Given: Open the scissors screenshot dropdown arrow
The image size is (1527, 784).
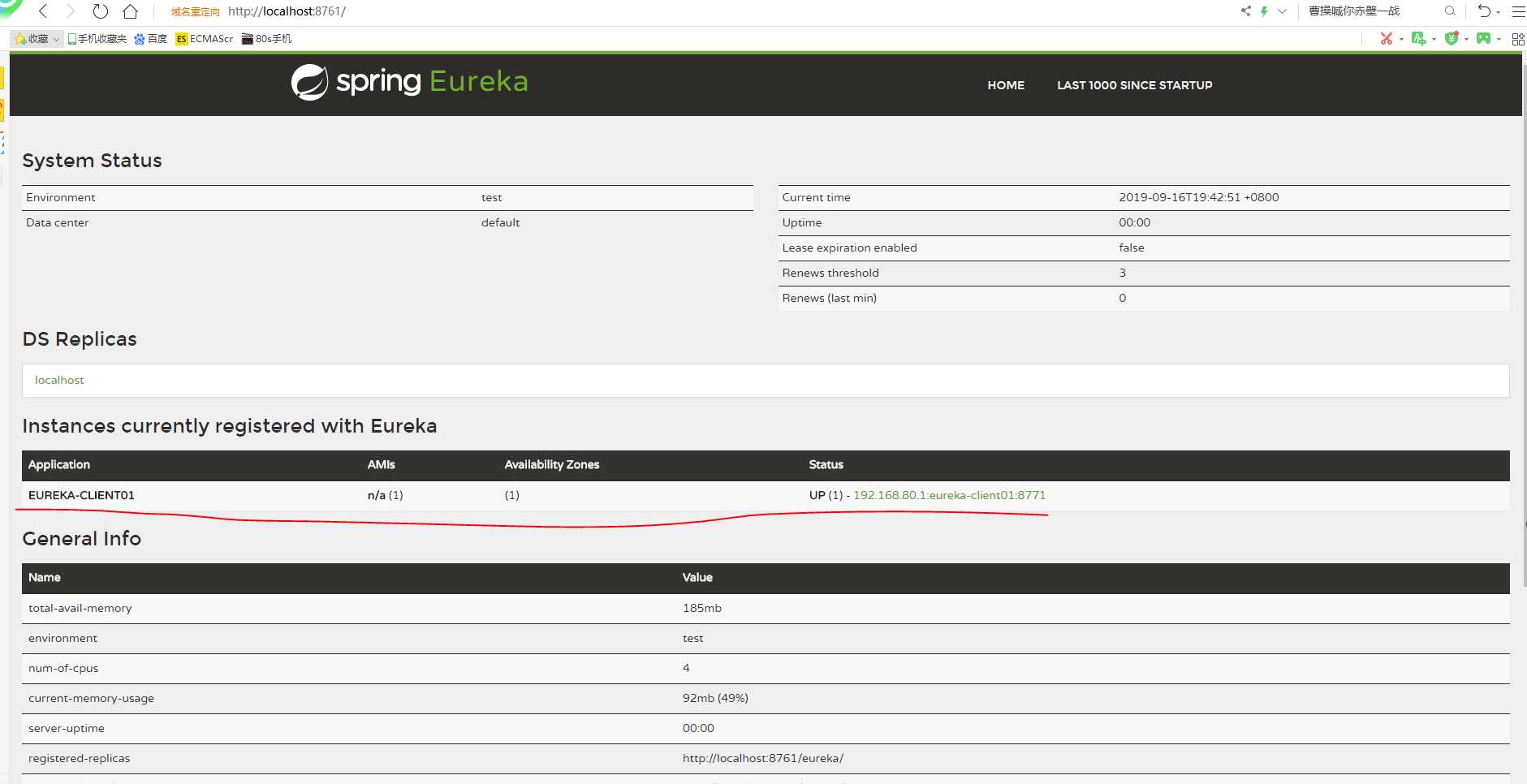Looking at the screenshot, I should click(x=1401, y=39).
